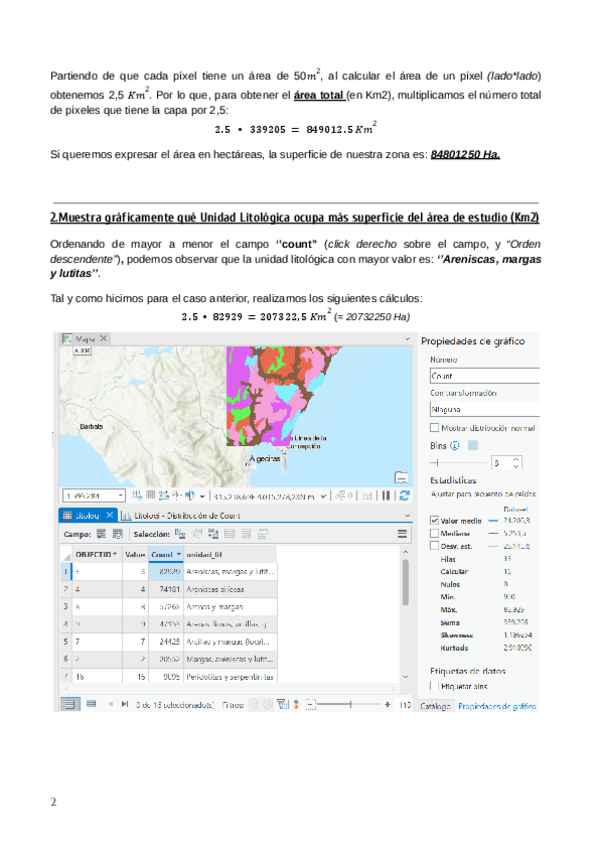Switch to the Catálogo pane tab
Image resolution: width=600 pixels, height=848 pixels.
pos(434,706)
